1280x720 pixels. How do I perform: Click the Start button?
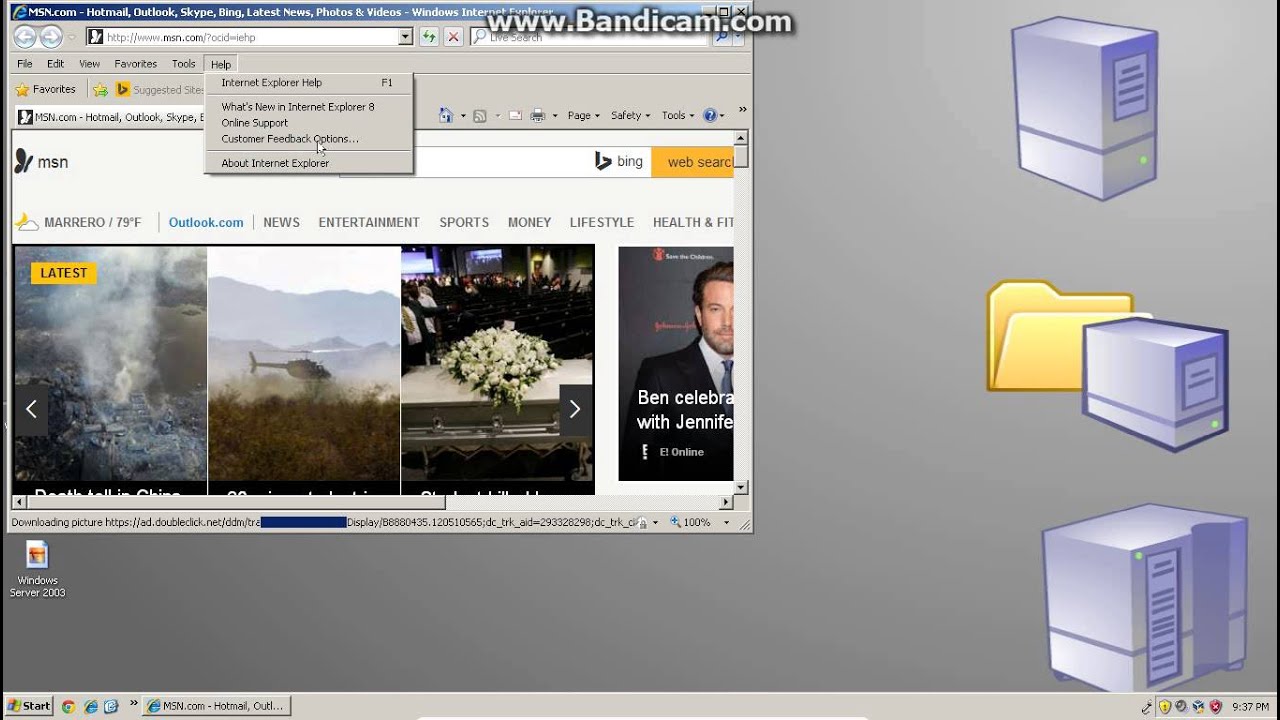[28, 706]
